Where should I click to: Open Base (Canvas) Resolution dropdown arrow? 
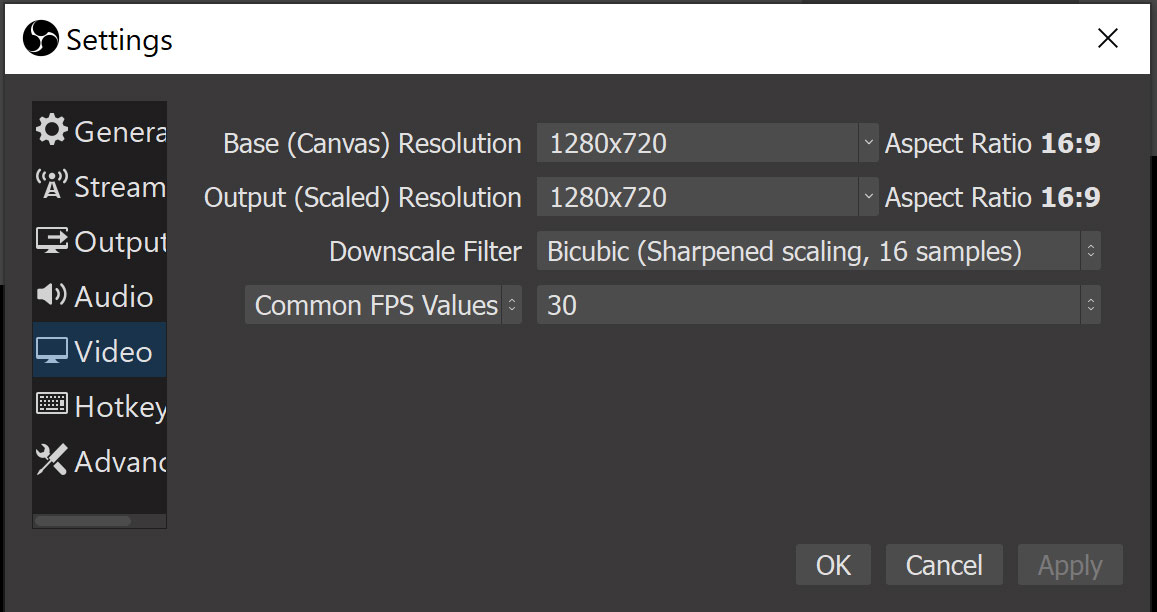867,143
